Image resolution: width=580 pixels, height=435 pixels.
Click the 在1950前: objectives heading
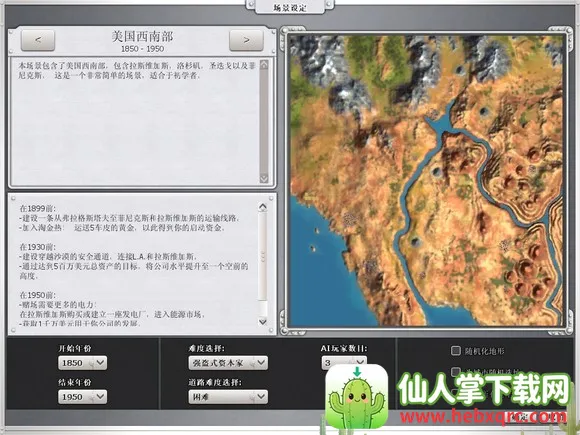(x=38, y=295)
